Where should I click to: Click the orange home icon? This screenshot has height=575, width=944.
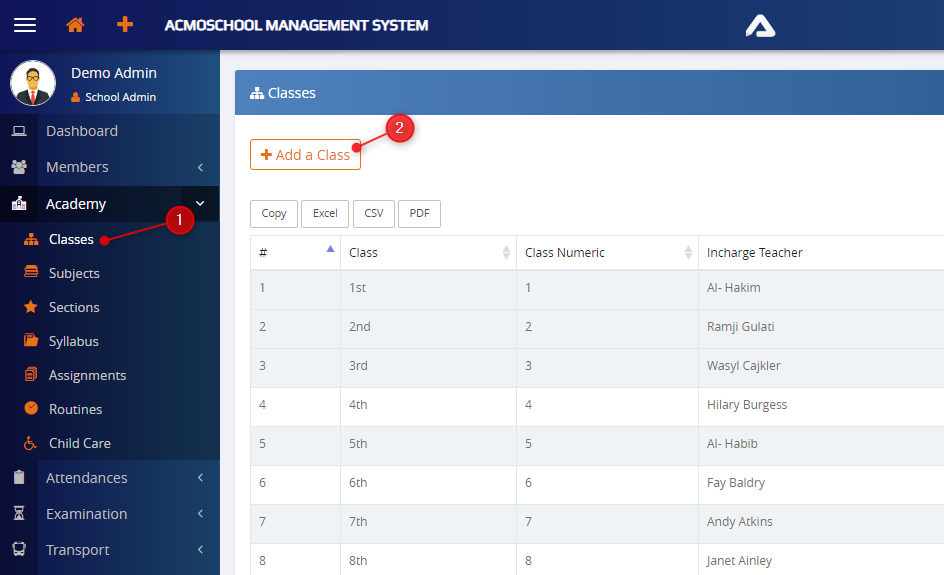[x=75, y=25]
